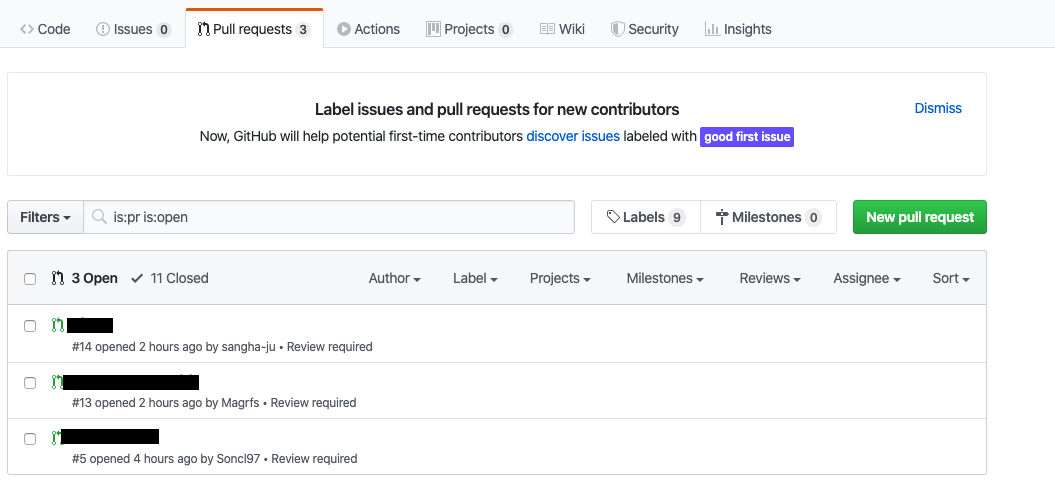Click the Milestones signpost icon

pyautogui.click(x=722, y=217)
